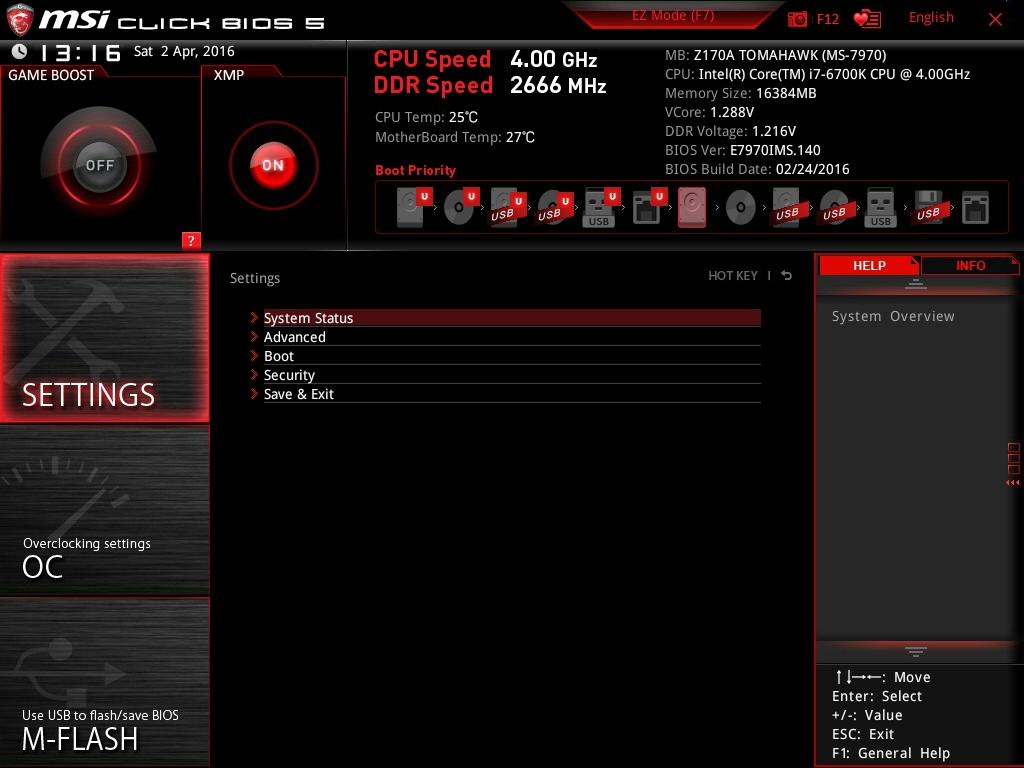Select the UEFI CD/DVD boot device icon
This screenshot has width=1024, height=768.
pyautogui.click(x=461, y=207)
